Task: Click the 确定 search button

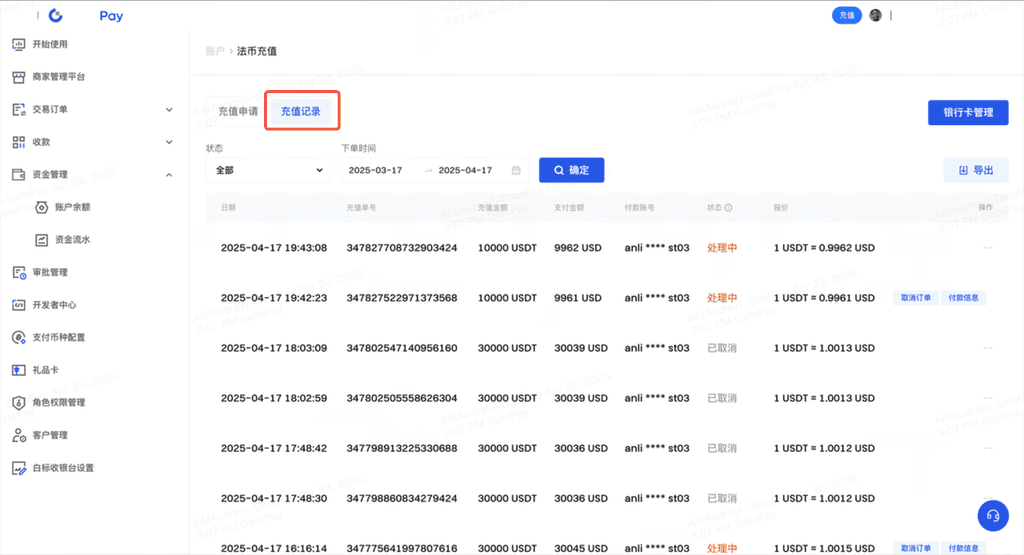Action: 571,170
